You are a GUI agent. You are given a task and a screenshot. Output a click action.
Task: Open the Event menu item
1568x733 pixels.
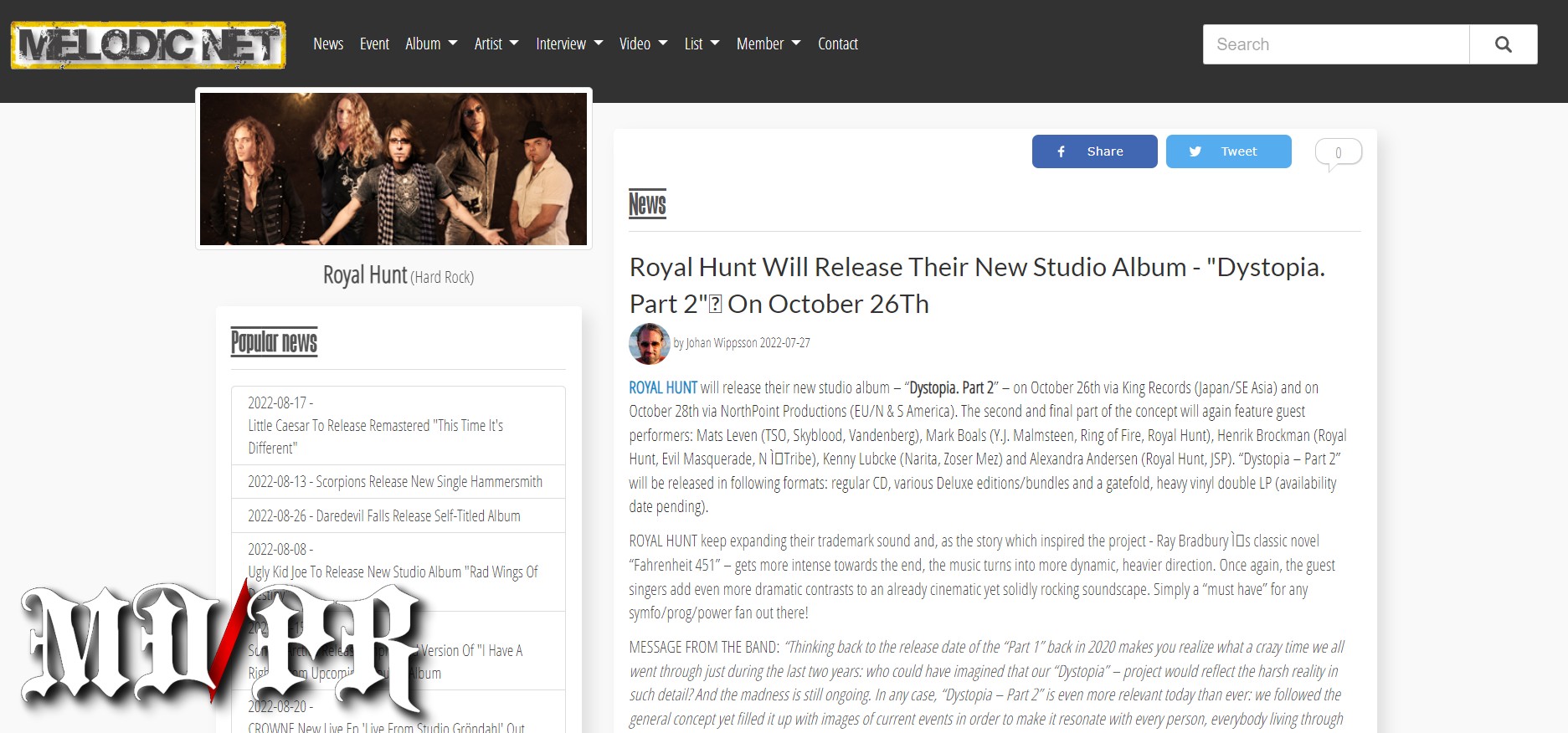point(374,44)
